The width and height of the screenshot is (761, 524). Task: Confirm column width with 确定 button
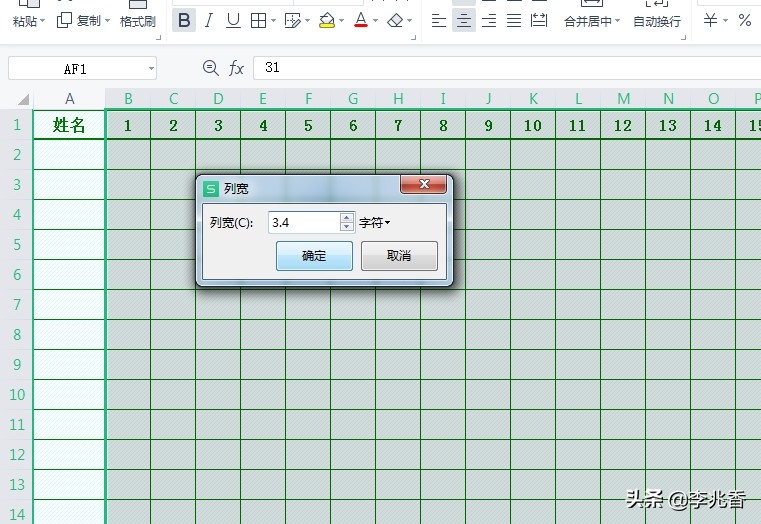click(314, 256)
